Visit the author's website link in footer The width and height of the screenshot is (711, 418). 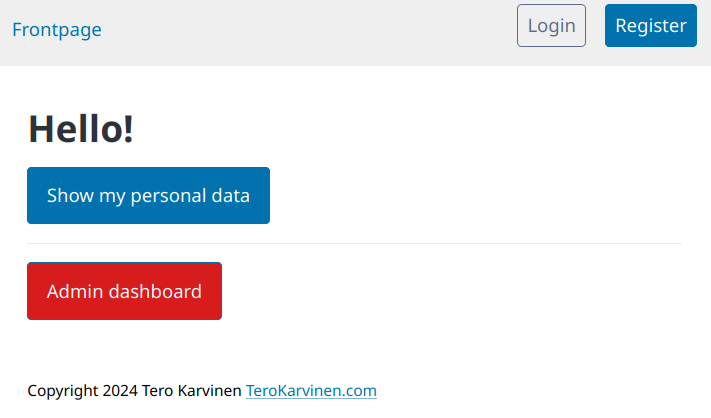pyautogui.click(x=311, y=390)
